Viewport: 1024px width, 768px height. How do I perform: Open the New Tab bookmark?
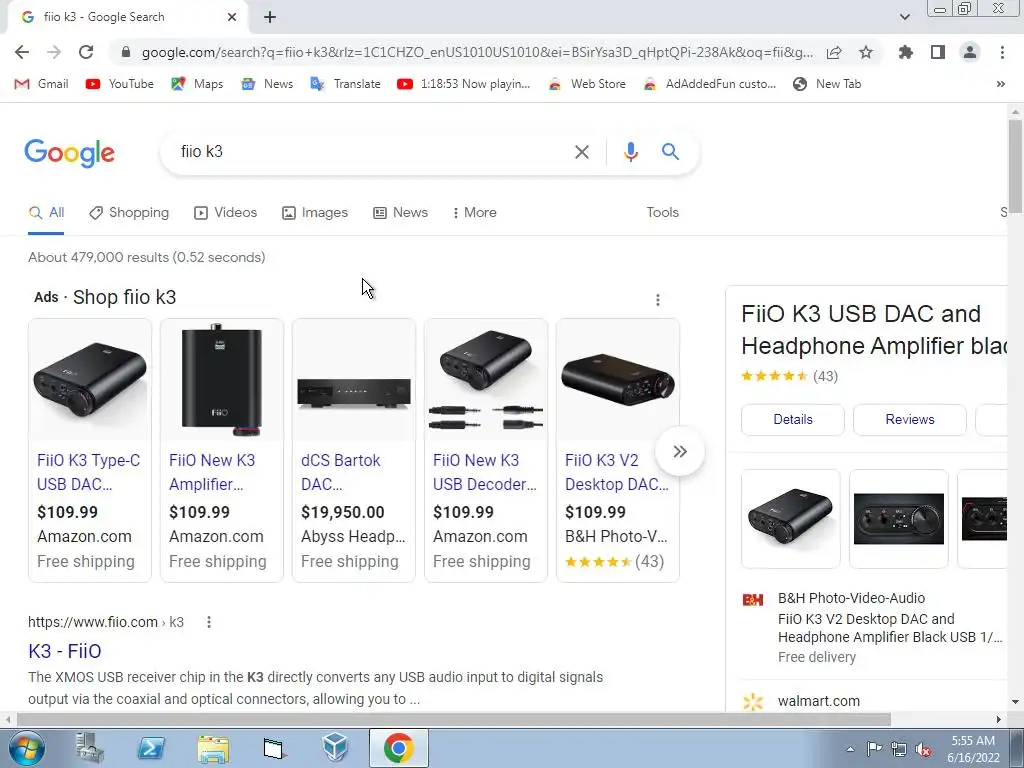[x=827, y=84]
